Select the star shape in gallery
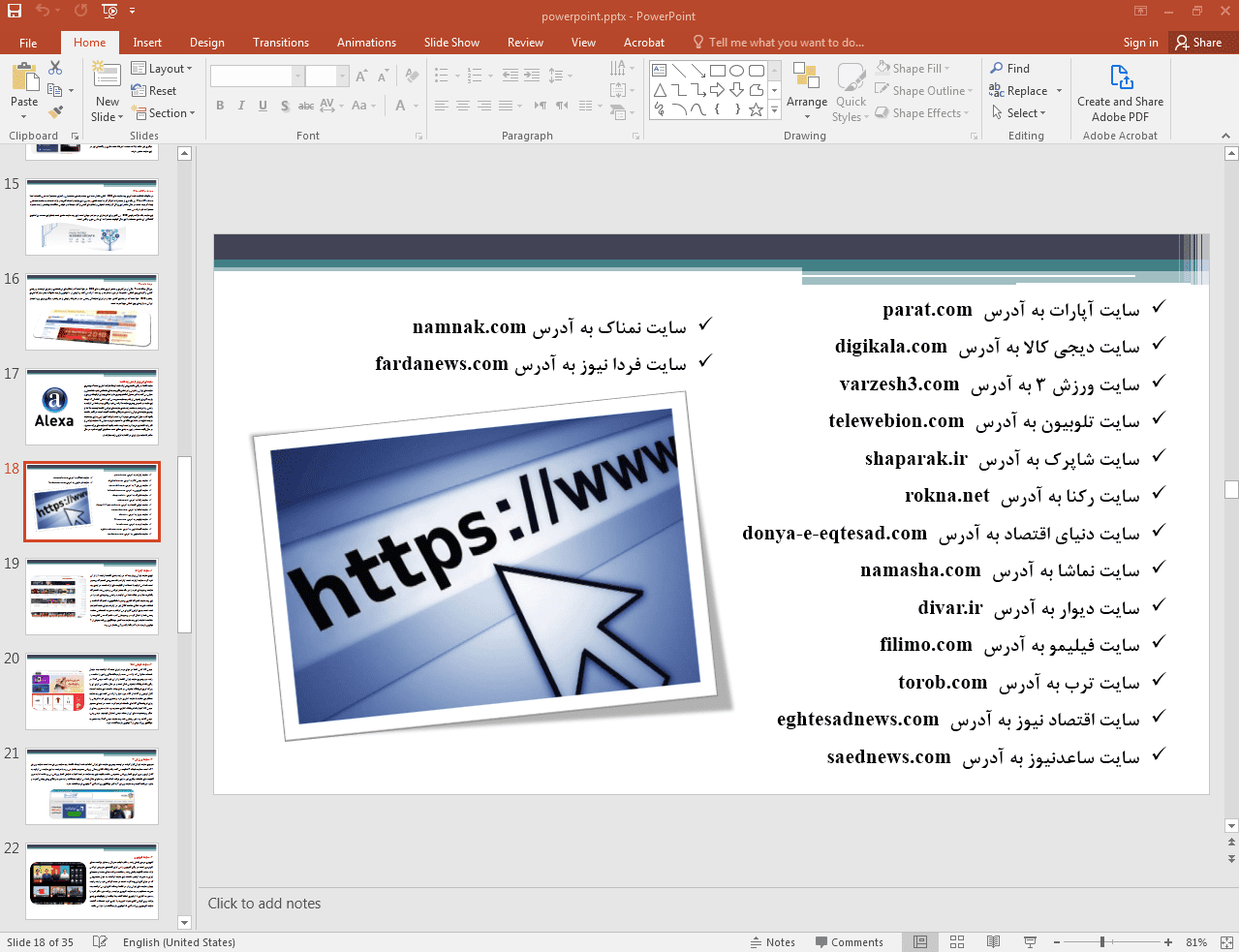Viewport: 1239px width, 952px height. pos(756,109)
